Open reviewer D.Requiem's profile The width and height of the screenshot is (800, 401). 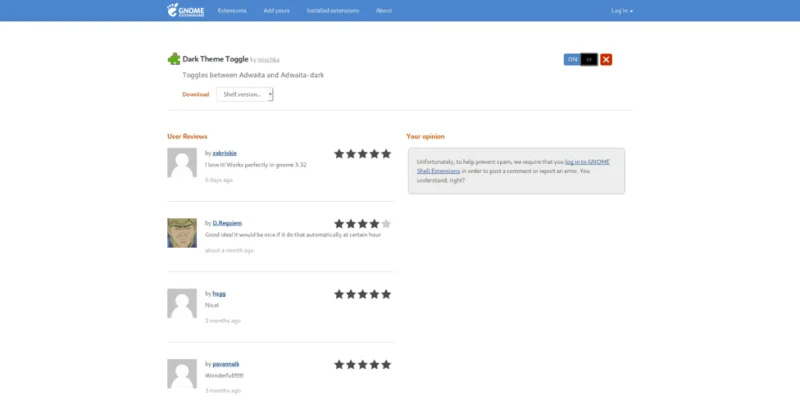click(x=227, y=223)
